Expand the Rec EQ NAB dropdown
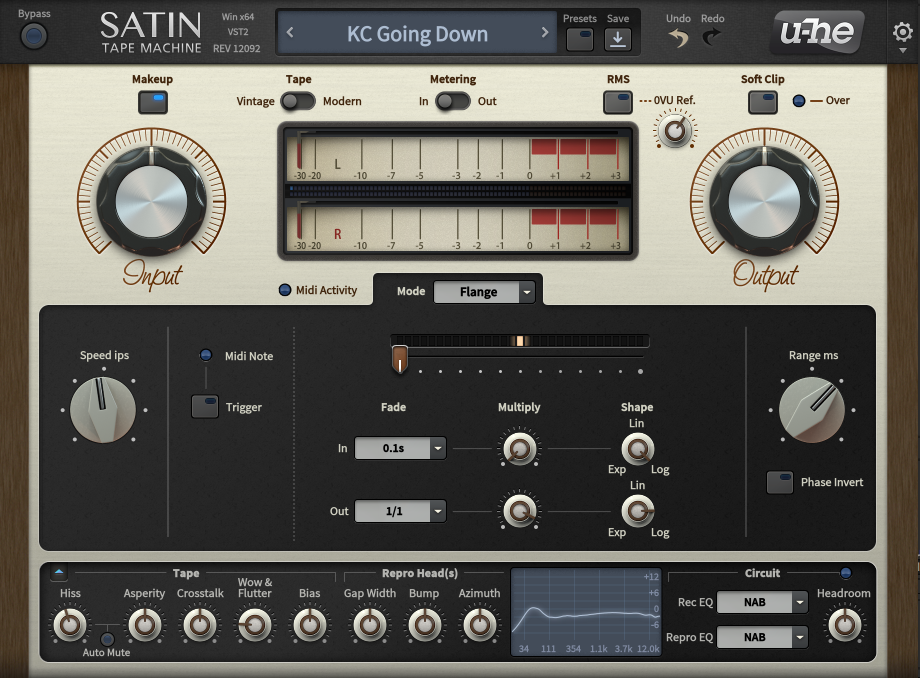920x678 pixels. coord(761,602)
